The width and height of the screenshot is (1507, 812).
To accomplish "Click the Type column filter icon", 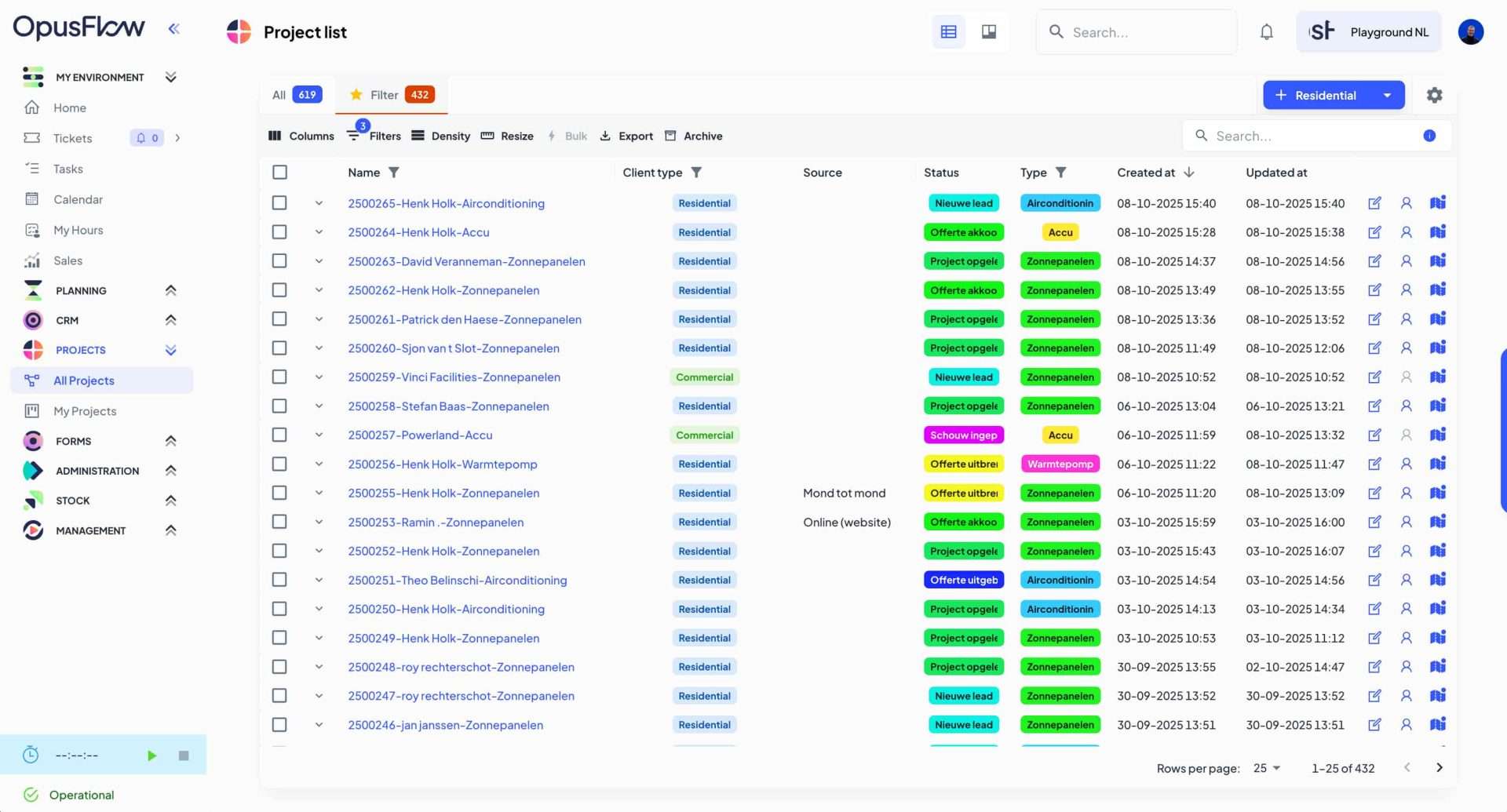I will [x=1060, y=173].
